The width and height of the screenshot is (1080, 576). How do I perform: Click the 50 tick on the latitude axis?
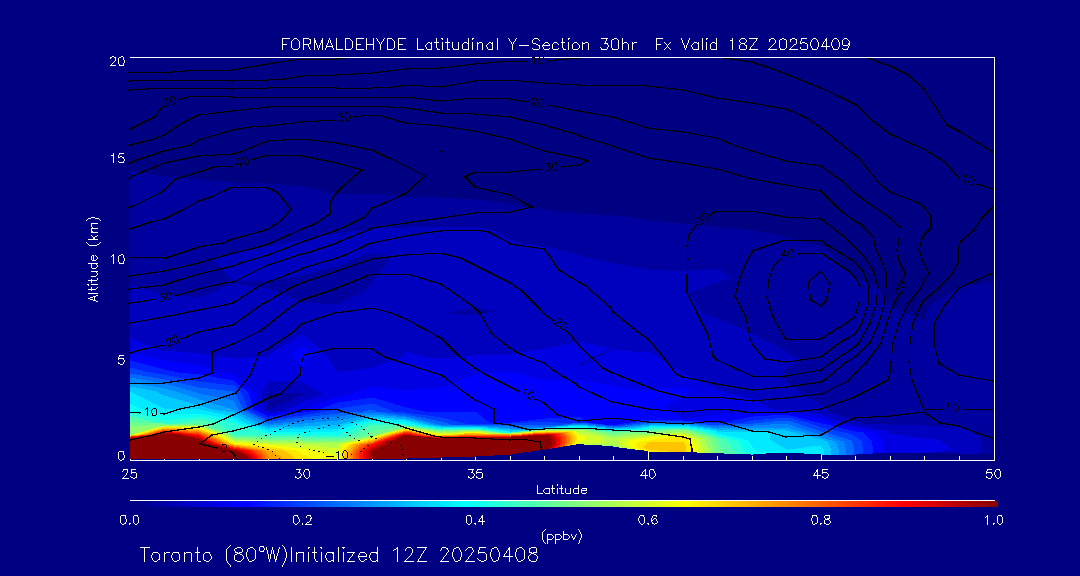coord(994,474)
